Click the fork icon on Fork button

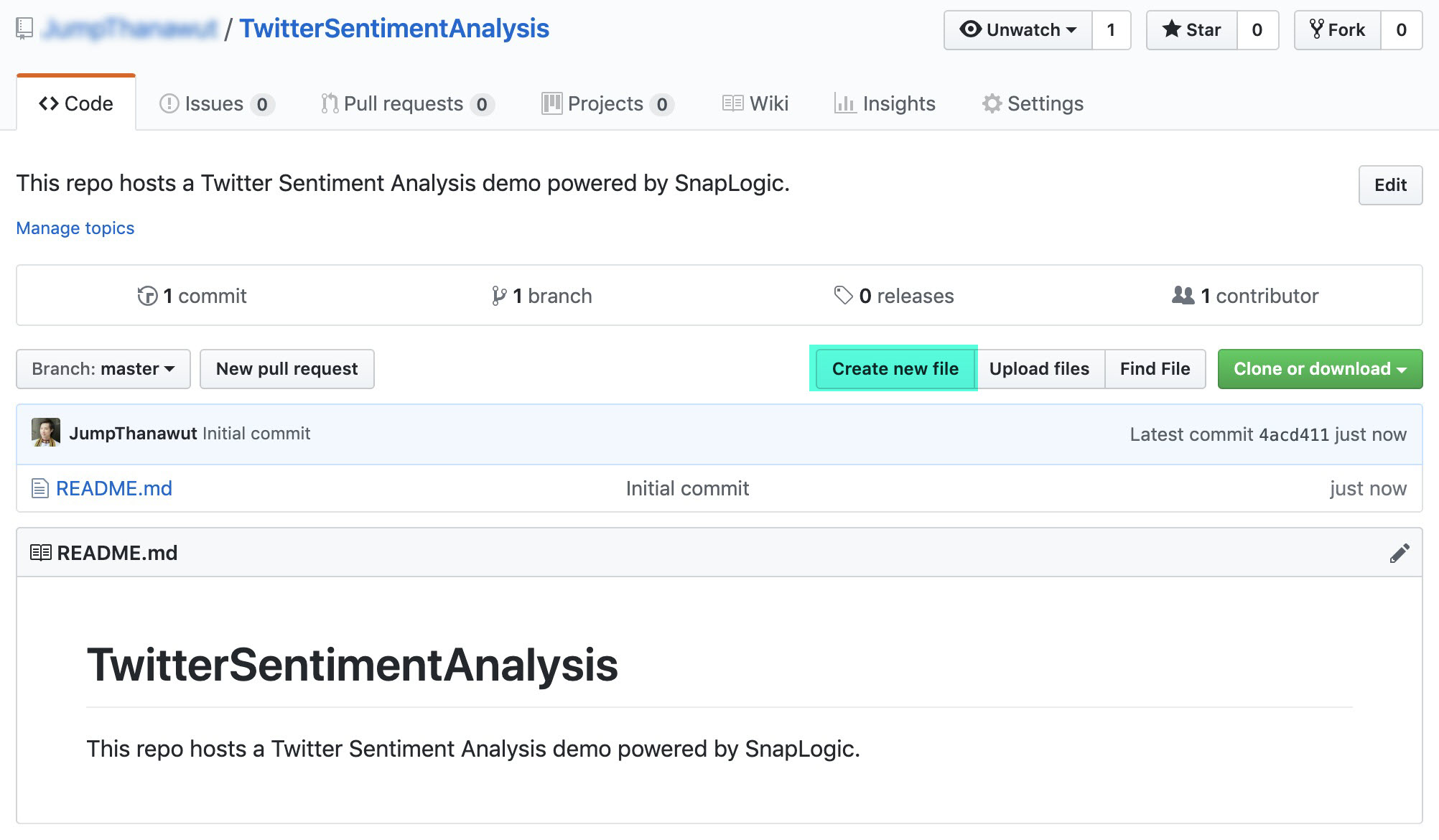(x=1317, y=29)
